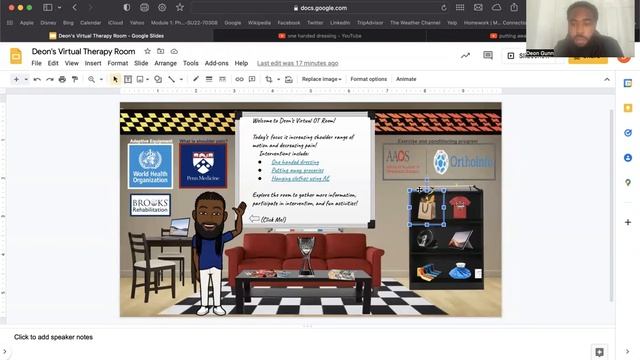The image size is (640, 360).
Task: Click the Animate button
Action: [x=406, y=79]
